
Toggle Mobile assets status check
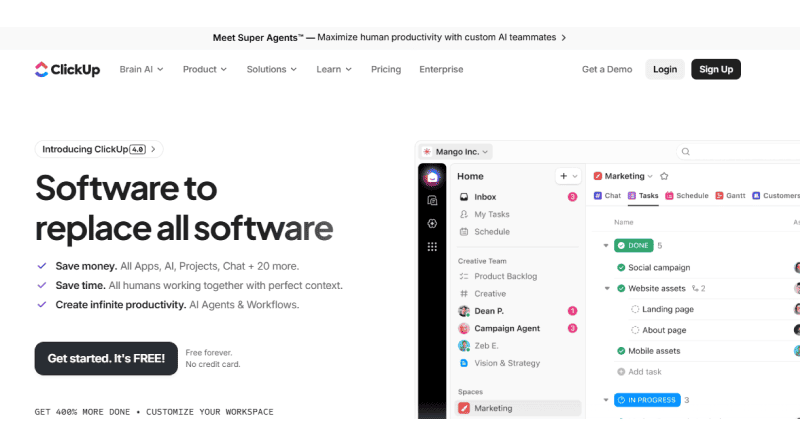(x=621, y=351)
